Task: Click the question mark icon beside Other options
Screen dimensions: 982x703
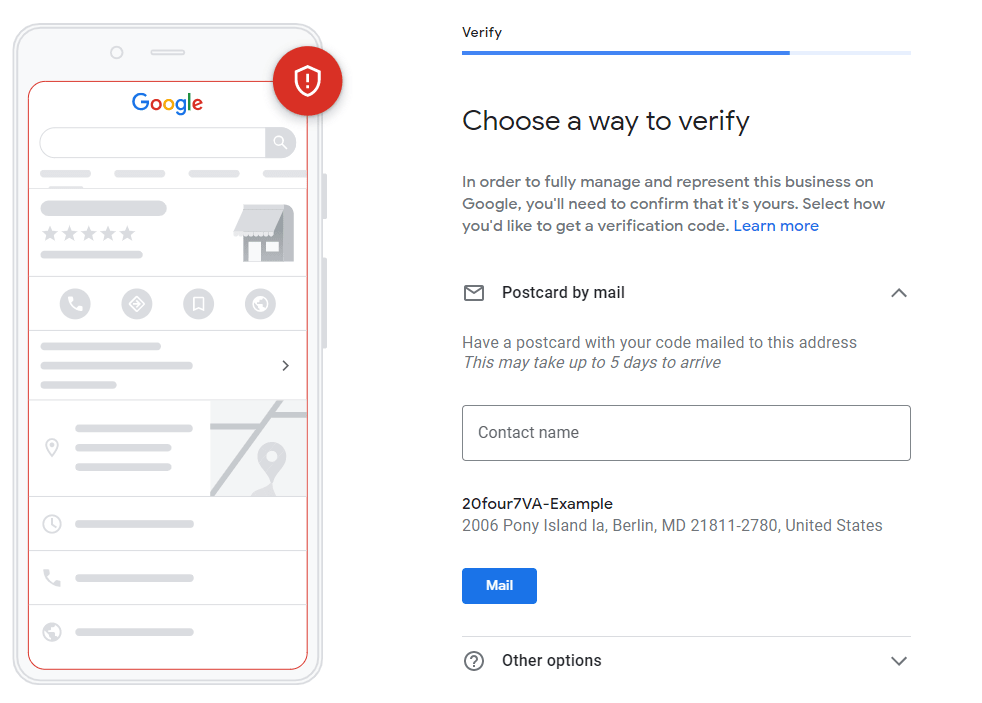Action: 473,661
